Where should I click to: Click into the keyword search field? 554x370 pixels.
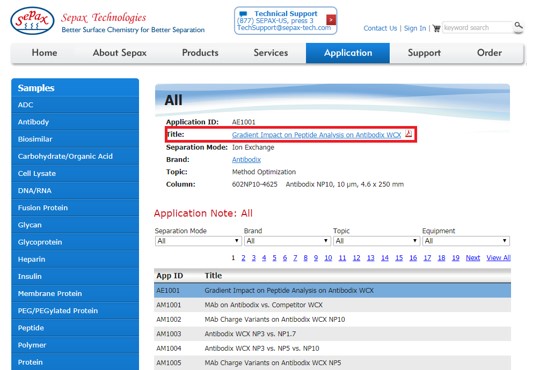pyautogui.click(x=477, y=28)
